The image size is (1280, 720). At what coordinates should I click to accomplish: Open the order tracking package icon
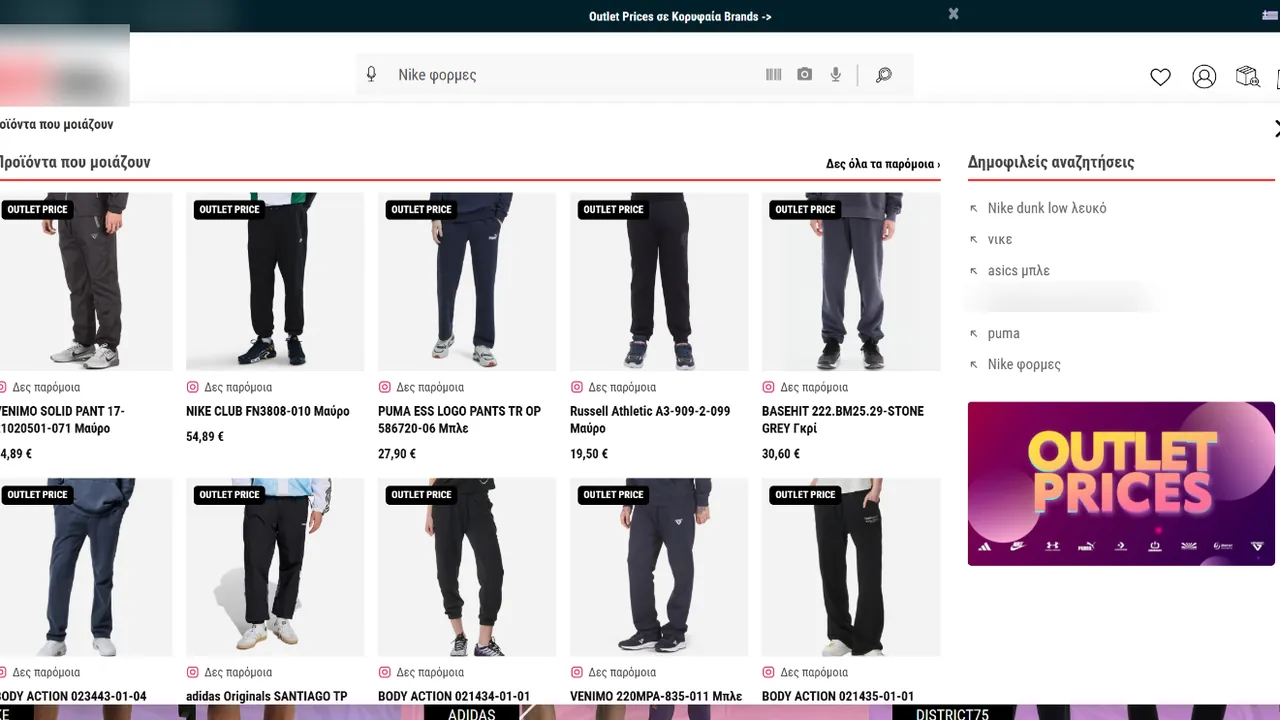coord(1247,77)
